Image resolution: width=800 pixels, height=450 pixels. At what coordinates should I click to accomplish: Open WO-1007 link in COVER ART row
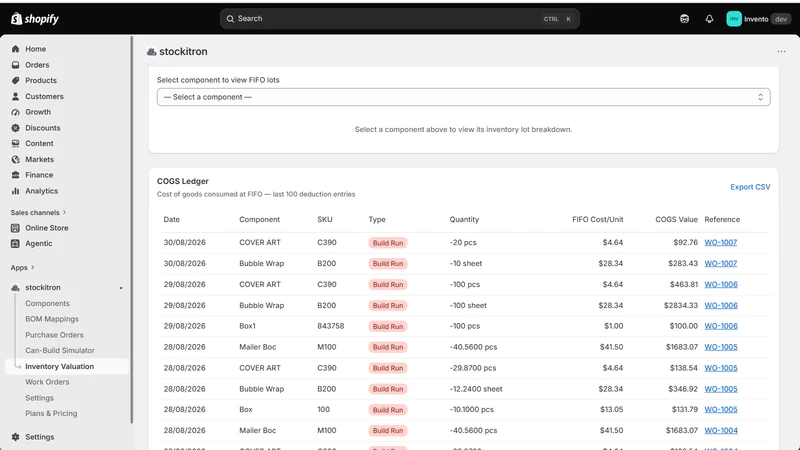click(720, 242)
